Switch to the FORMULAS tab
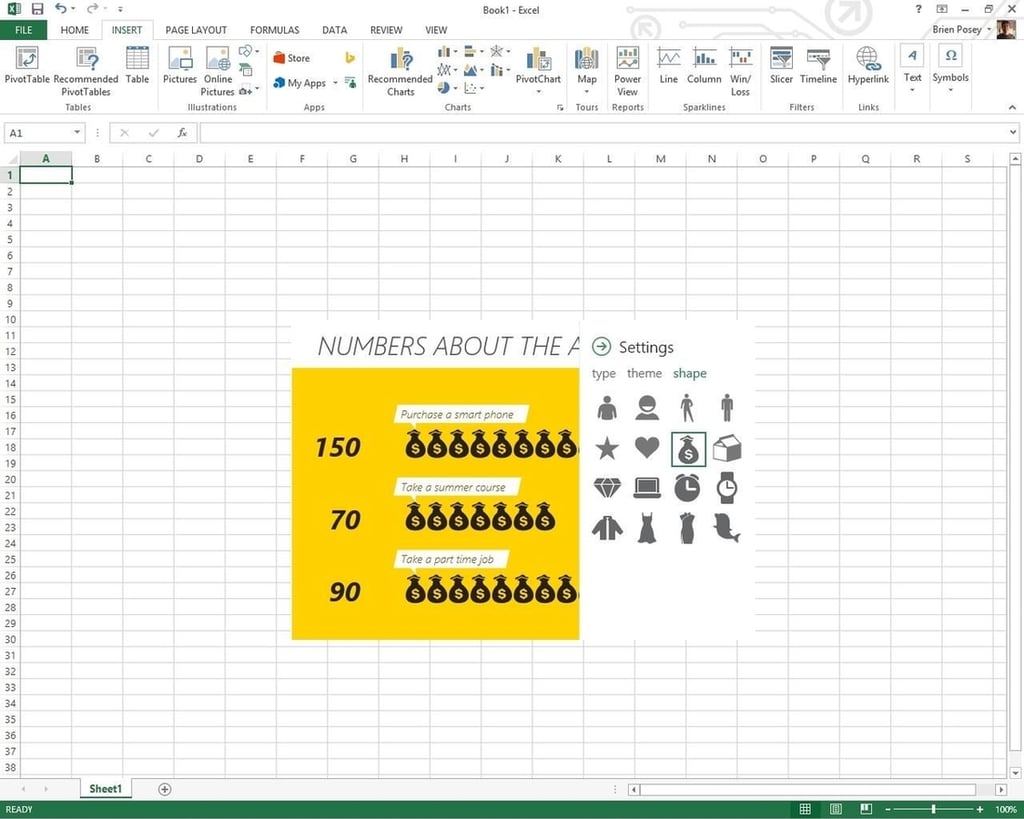This screenshot has height=819, width=1024. [274, 30]
